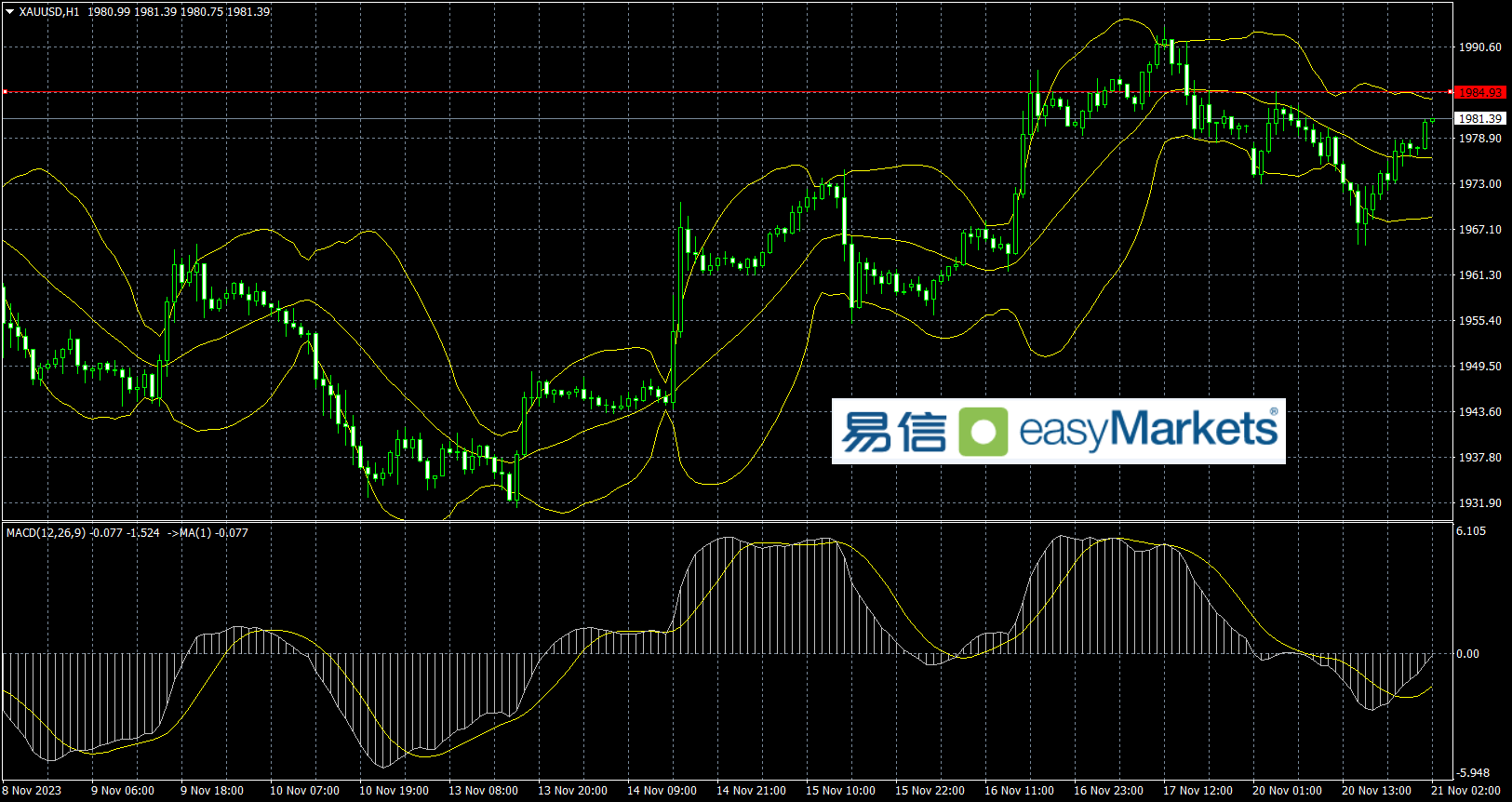Click the 1931.90 price scale label
This screenshot has height=802, width=1512.
click(x=1479, y=502)
